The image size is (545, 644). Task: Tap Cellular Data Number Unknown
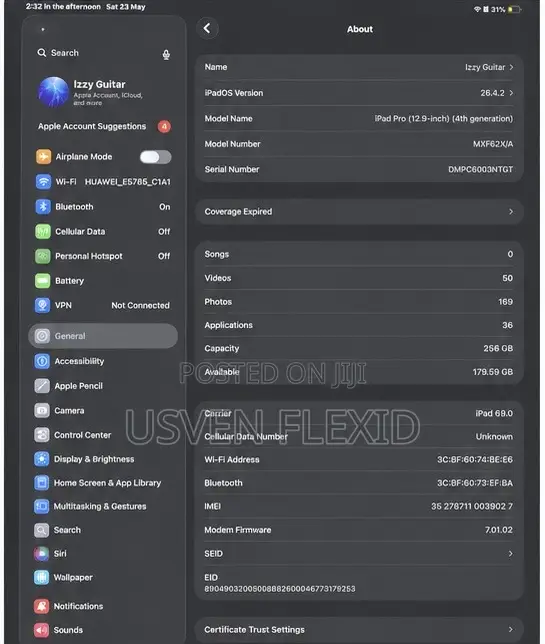tap(494, 436)
